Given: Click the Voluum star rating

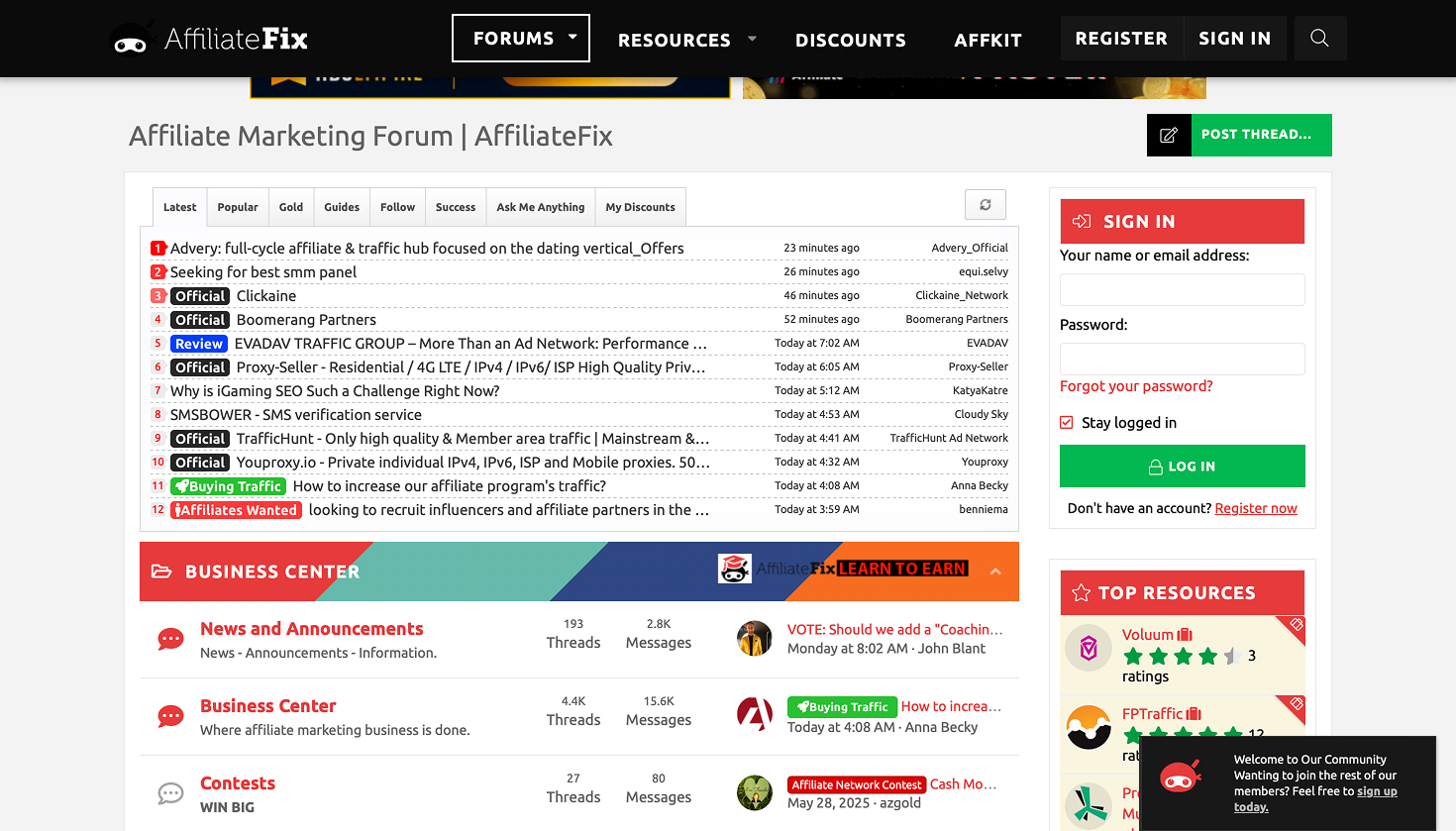Looking at the screenshot, I should 1182,656.
